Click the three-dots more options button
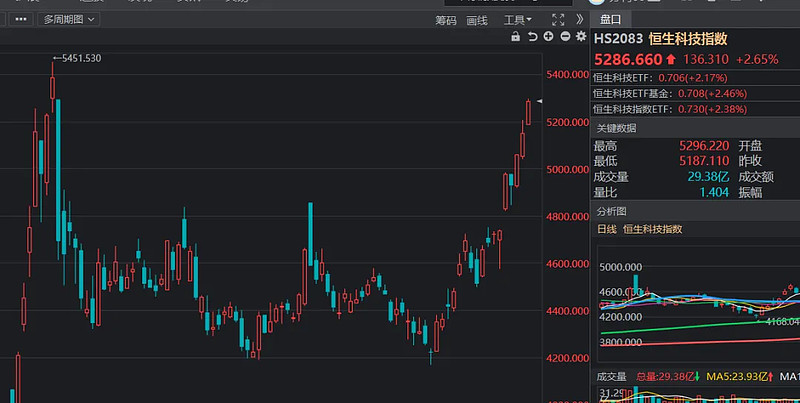Viewport: 800px width, 403px height. (21, 19)
